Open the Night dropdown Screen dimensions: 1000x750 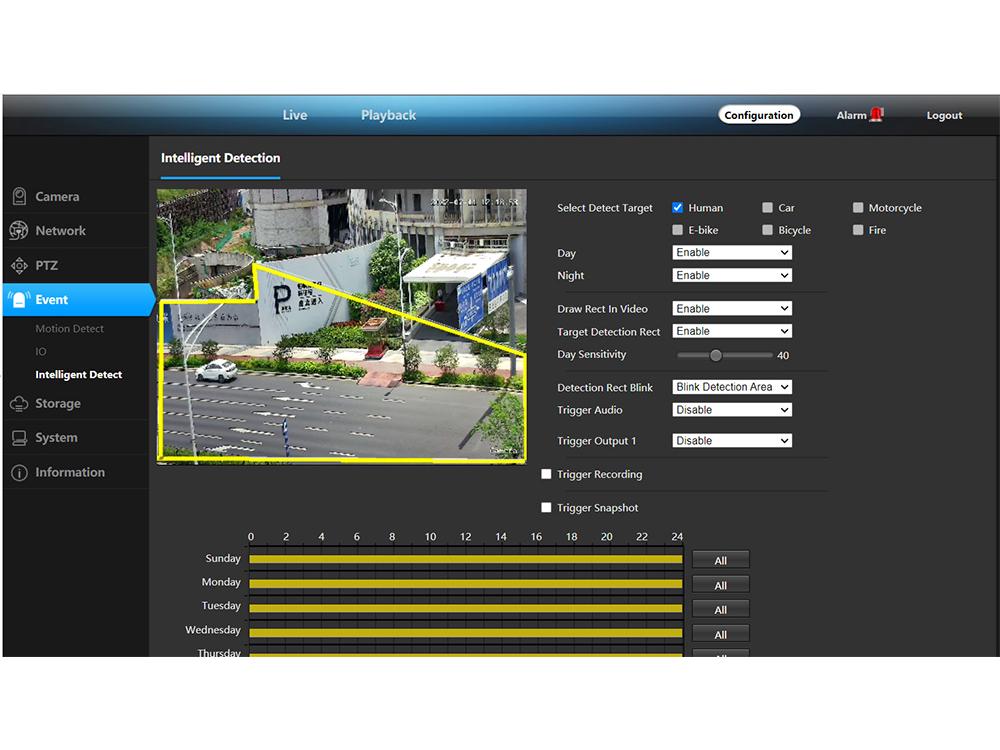coord(732,276)
